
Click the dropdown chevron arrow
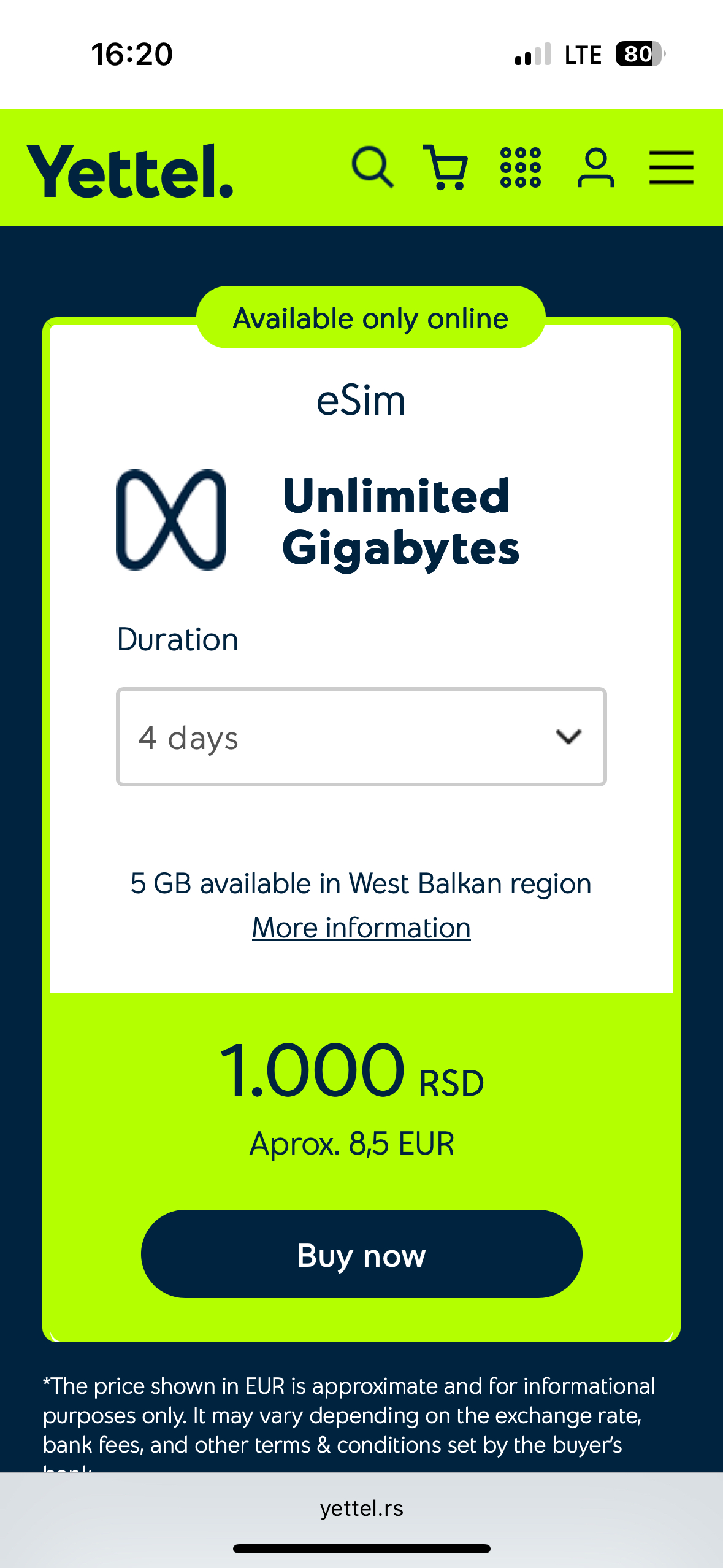[x=568, y=736]
